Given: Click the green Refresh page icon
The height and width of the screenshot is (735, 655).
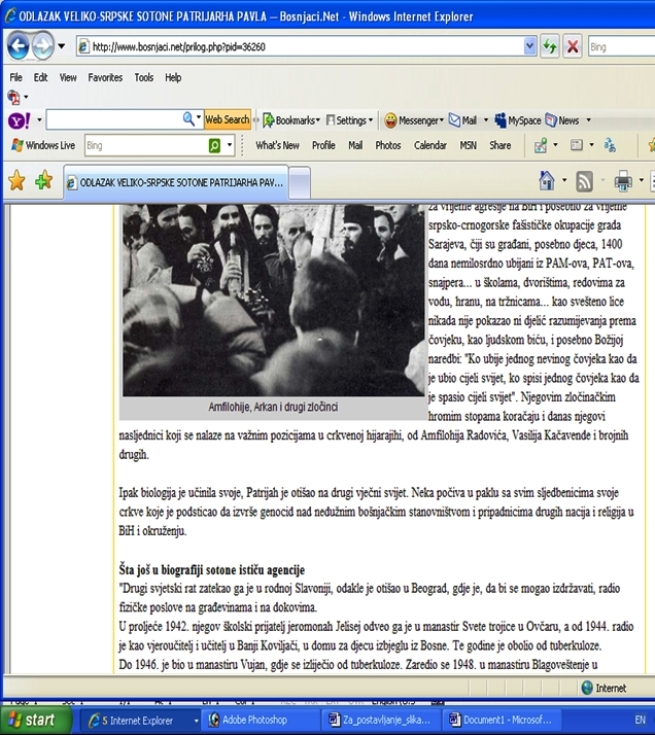Looking at the screenshot, I should [550, 47].
